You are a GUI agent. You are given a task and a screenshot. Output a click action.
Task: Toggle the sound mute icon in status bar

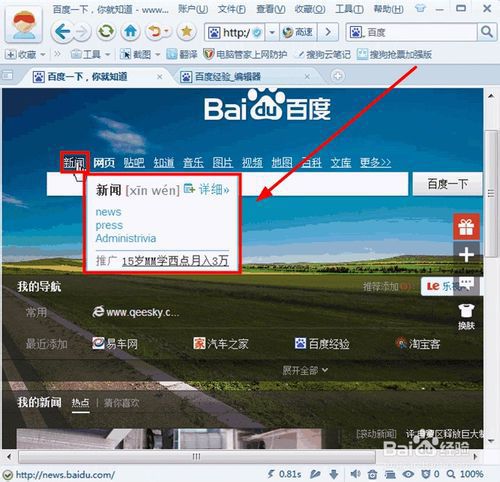[355, 474]
